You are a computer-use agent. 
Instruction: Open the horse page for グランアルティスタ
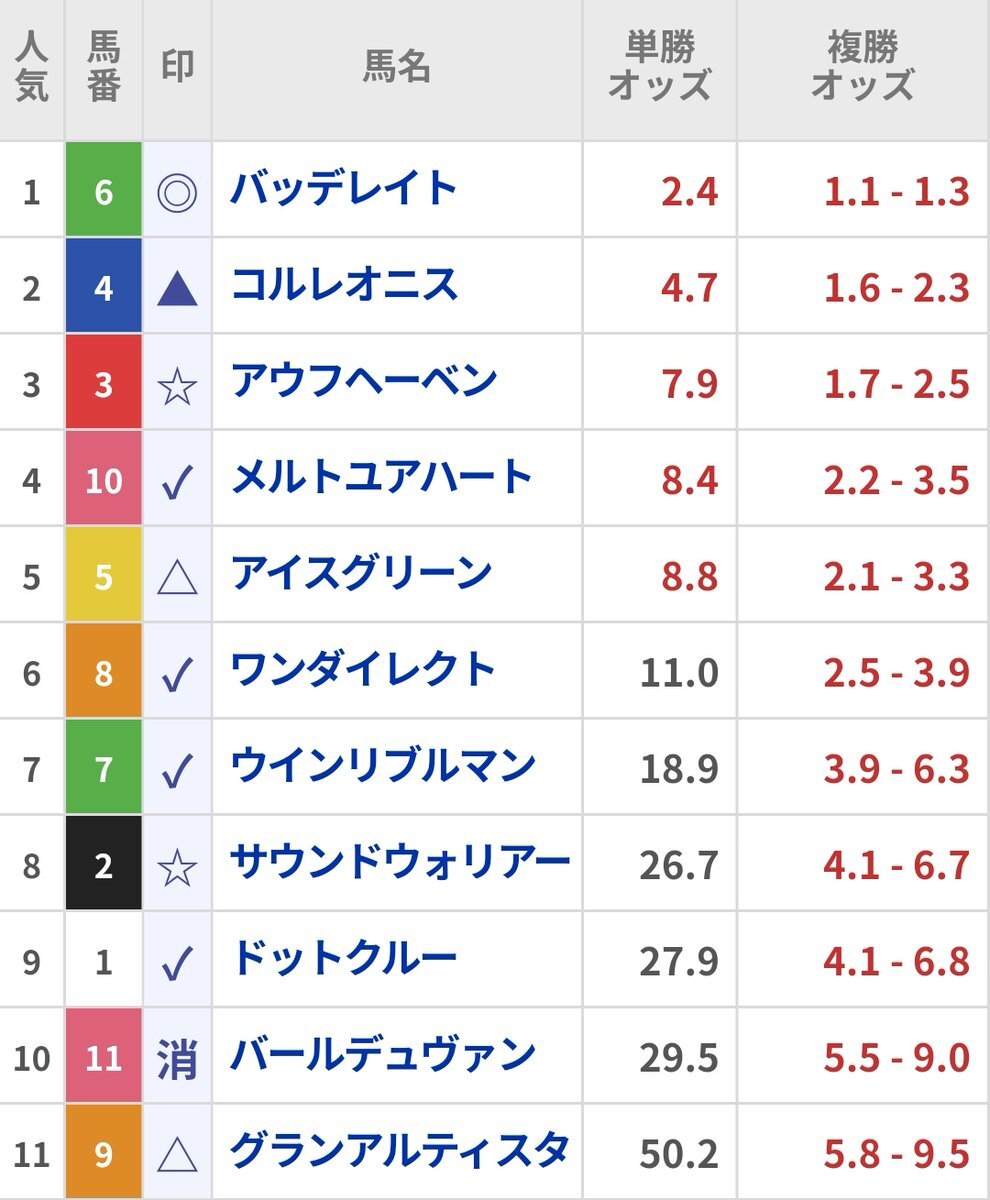click(x=400, y=1152)
